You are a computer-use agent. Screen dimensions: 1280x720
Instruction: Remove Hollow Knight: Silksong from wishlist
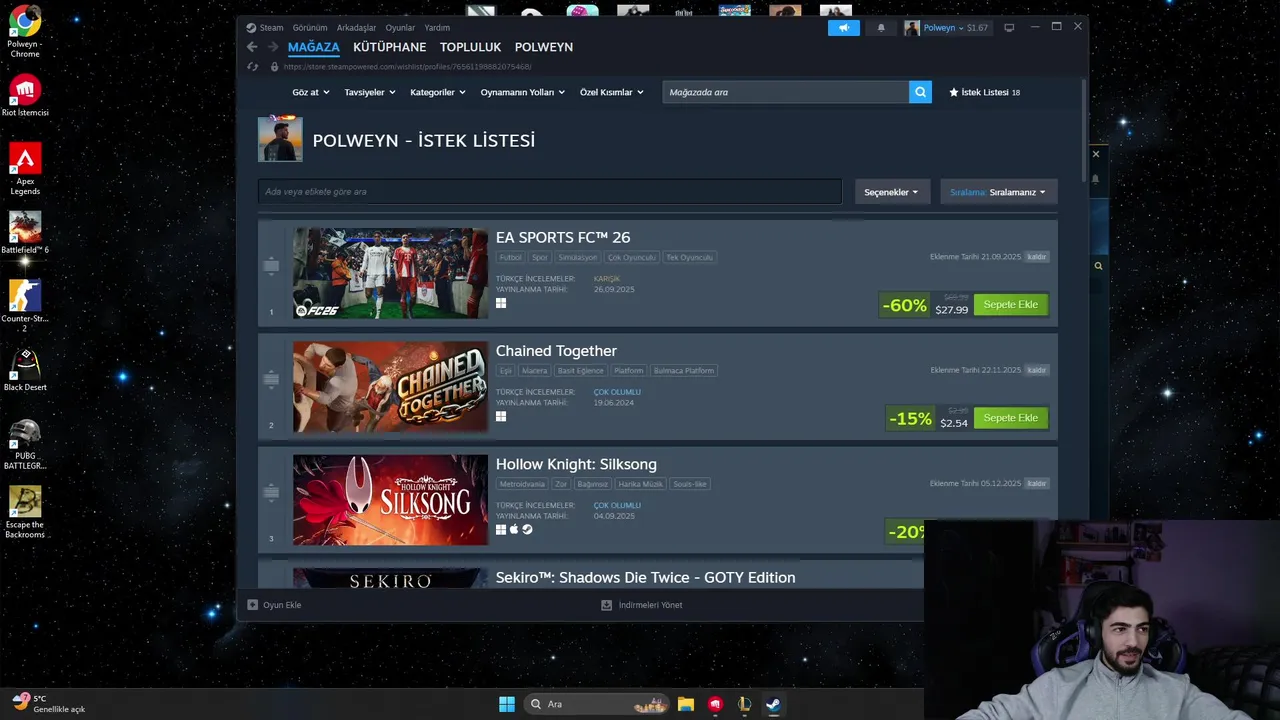click(x=1037, y=483)
